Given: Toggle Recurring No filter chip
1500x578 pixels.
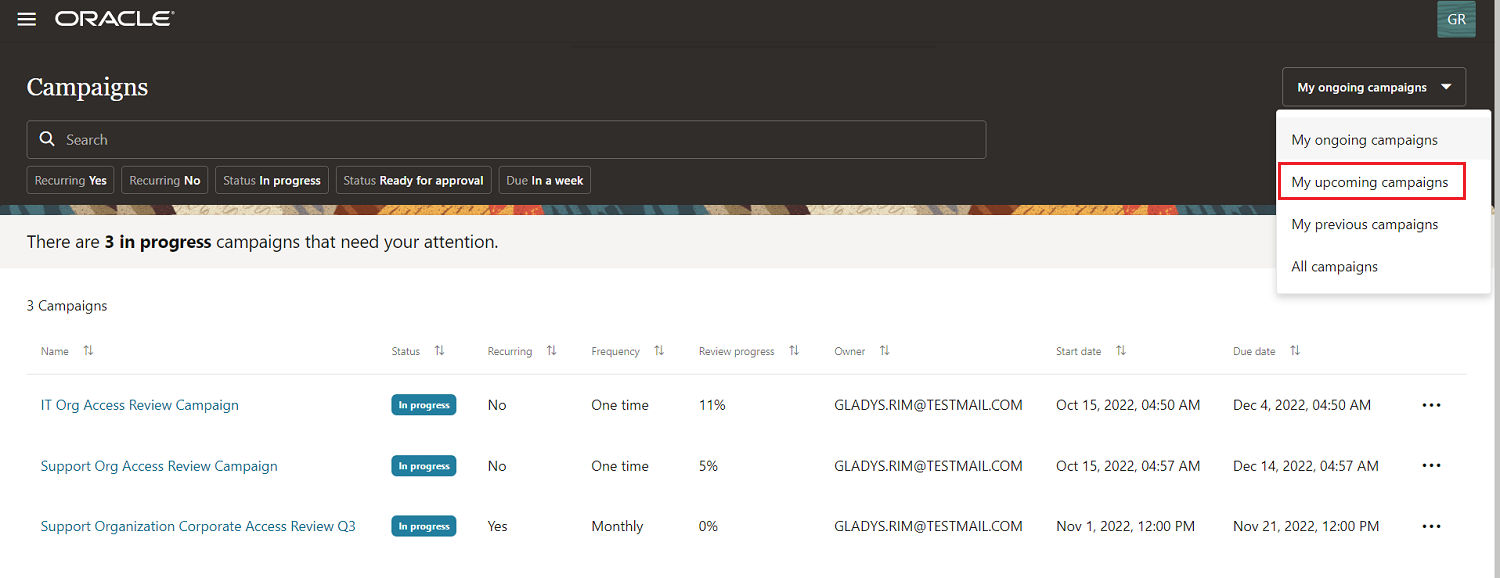Looking at the screenshot, I should tap(165, 180).
